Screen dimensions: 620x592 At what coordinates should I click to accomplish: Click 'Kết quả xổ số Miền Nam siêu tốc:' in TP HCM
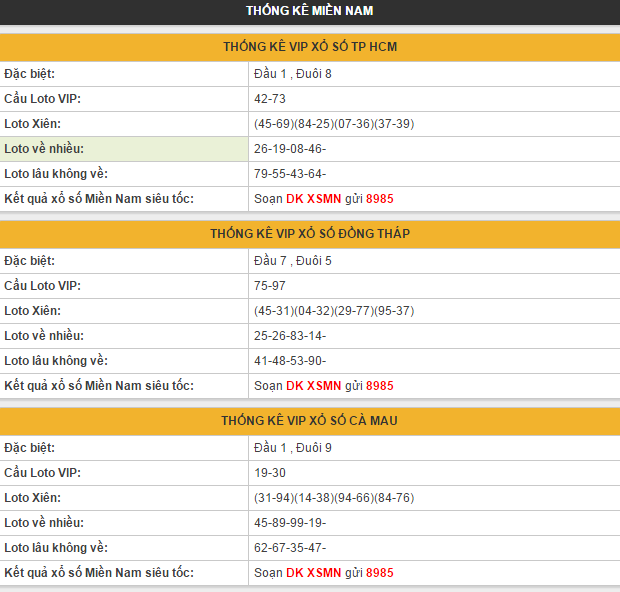[x=99, y=199]
